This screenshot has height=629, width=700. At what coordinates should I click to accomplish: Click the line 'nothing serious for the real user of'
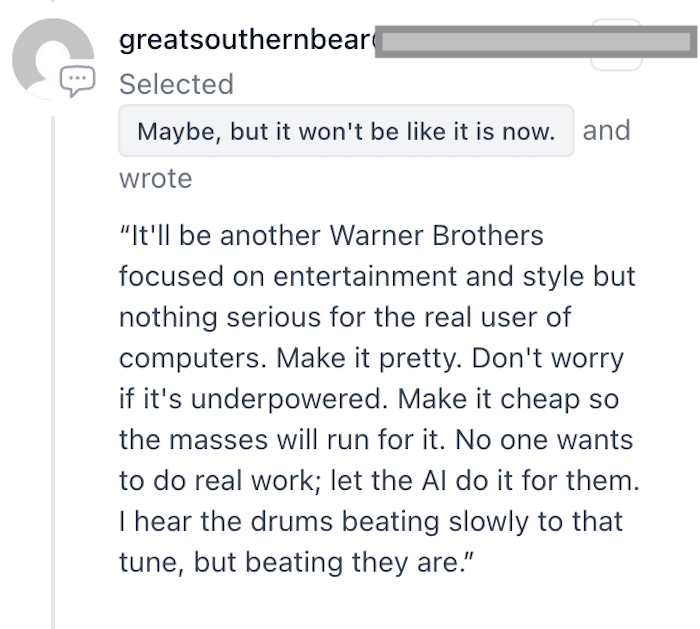tap(345, 317)
